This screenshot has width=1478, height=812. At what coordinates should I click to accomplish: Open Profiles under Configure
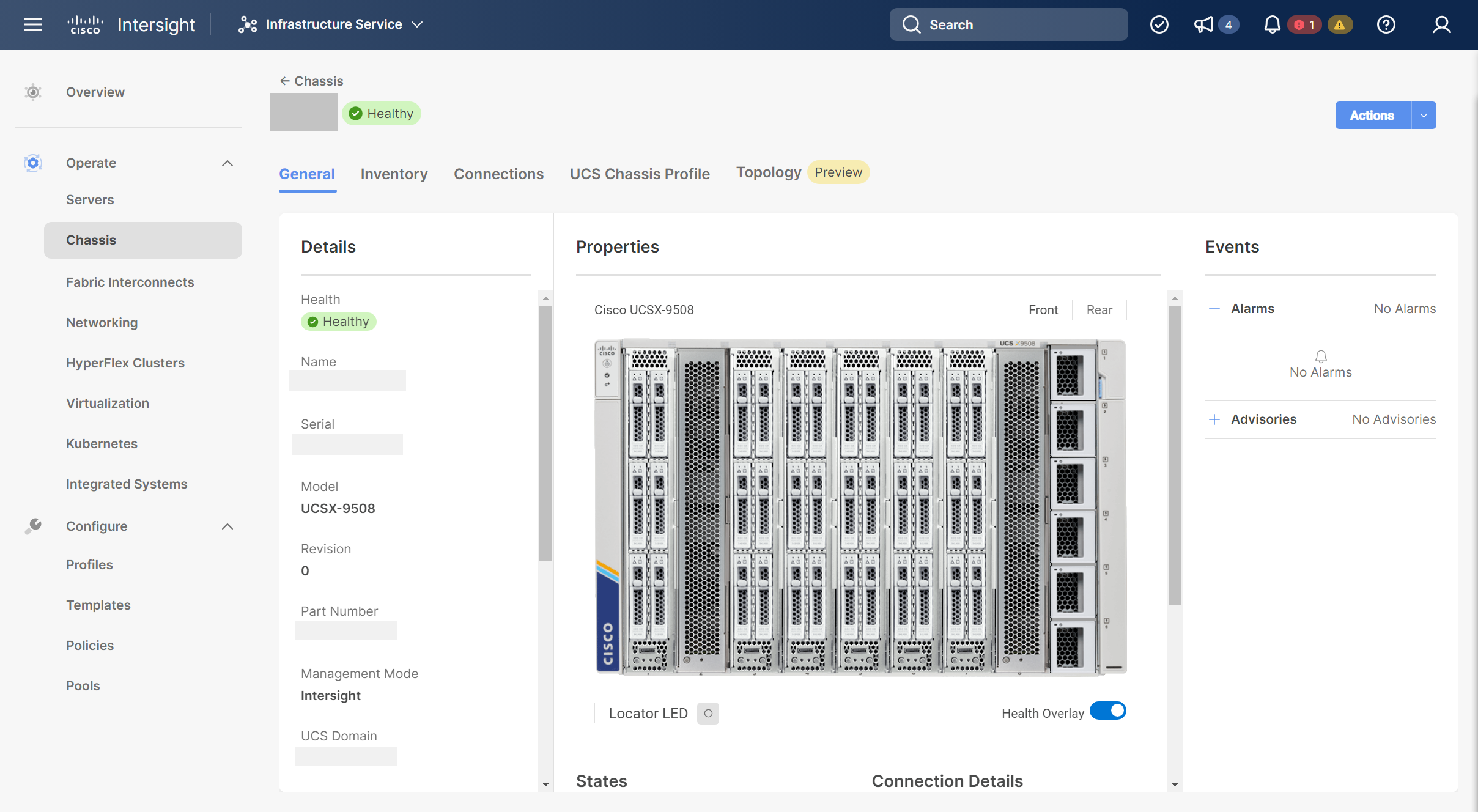click(x=89, y=565)
